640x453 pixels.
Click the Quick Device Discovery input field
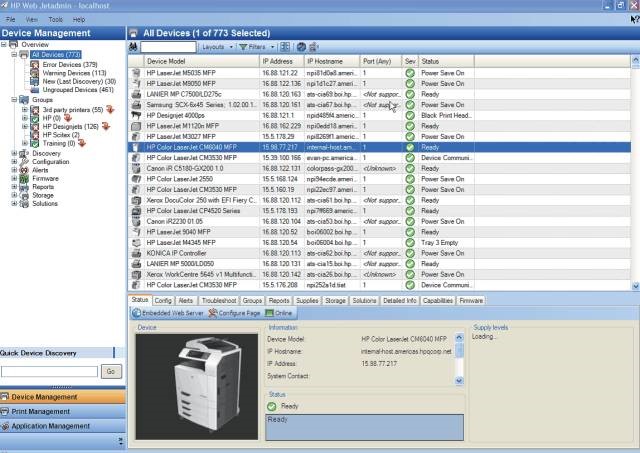pos(50,371)
